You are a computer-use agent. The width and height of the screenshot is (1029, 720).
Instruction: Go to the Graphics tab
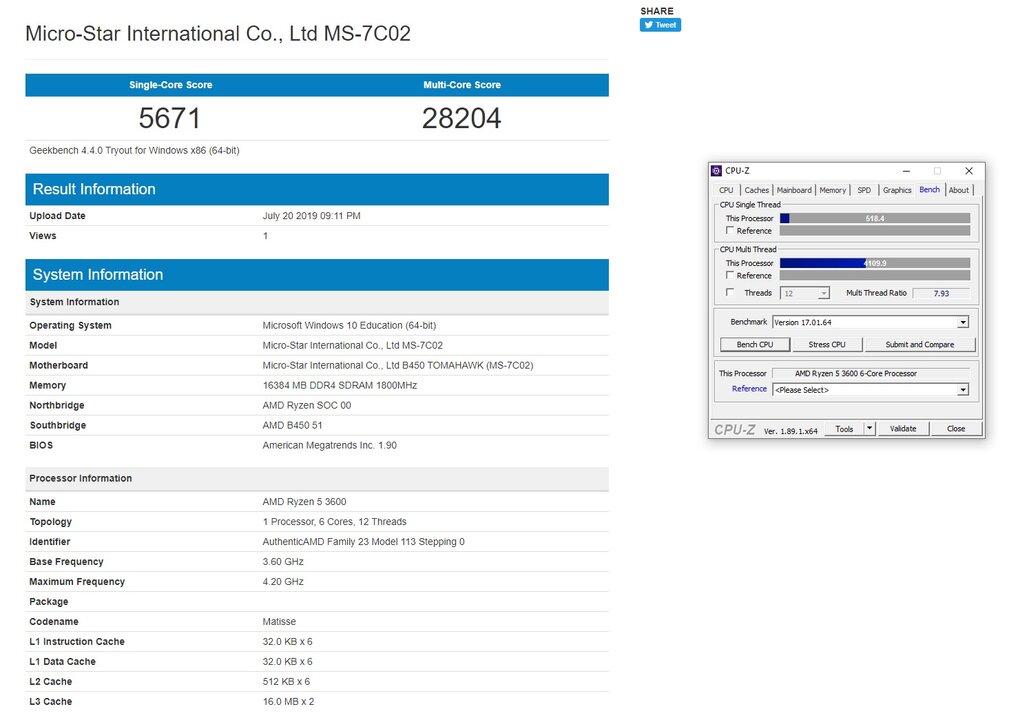(x=896, y=190)
